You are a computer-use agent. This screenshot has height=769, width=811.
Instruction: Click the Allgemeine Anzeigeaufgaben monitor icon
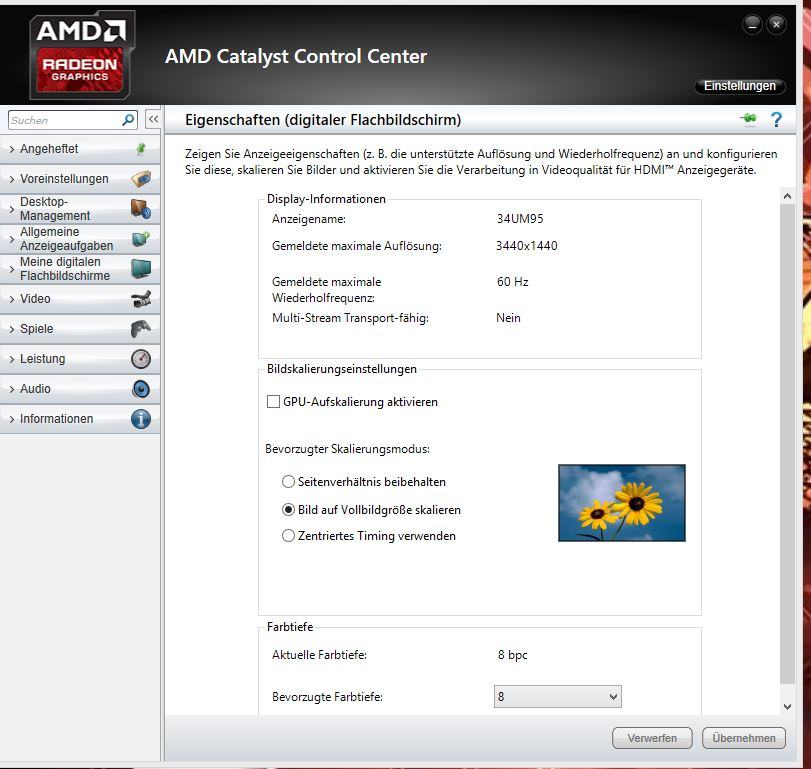[x=141, y=239]
